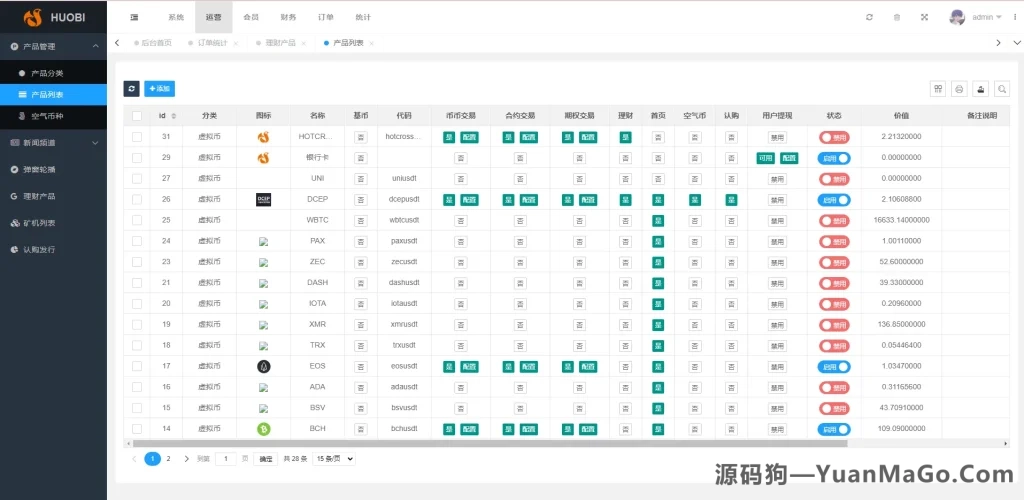Switch to the 订单 top menu
The height and width of the screenshot is (500, 1024).
pos(325,18)
